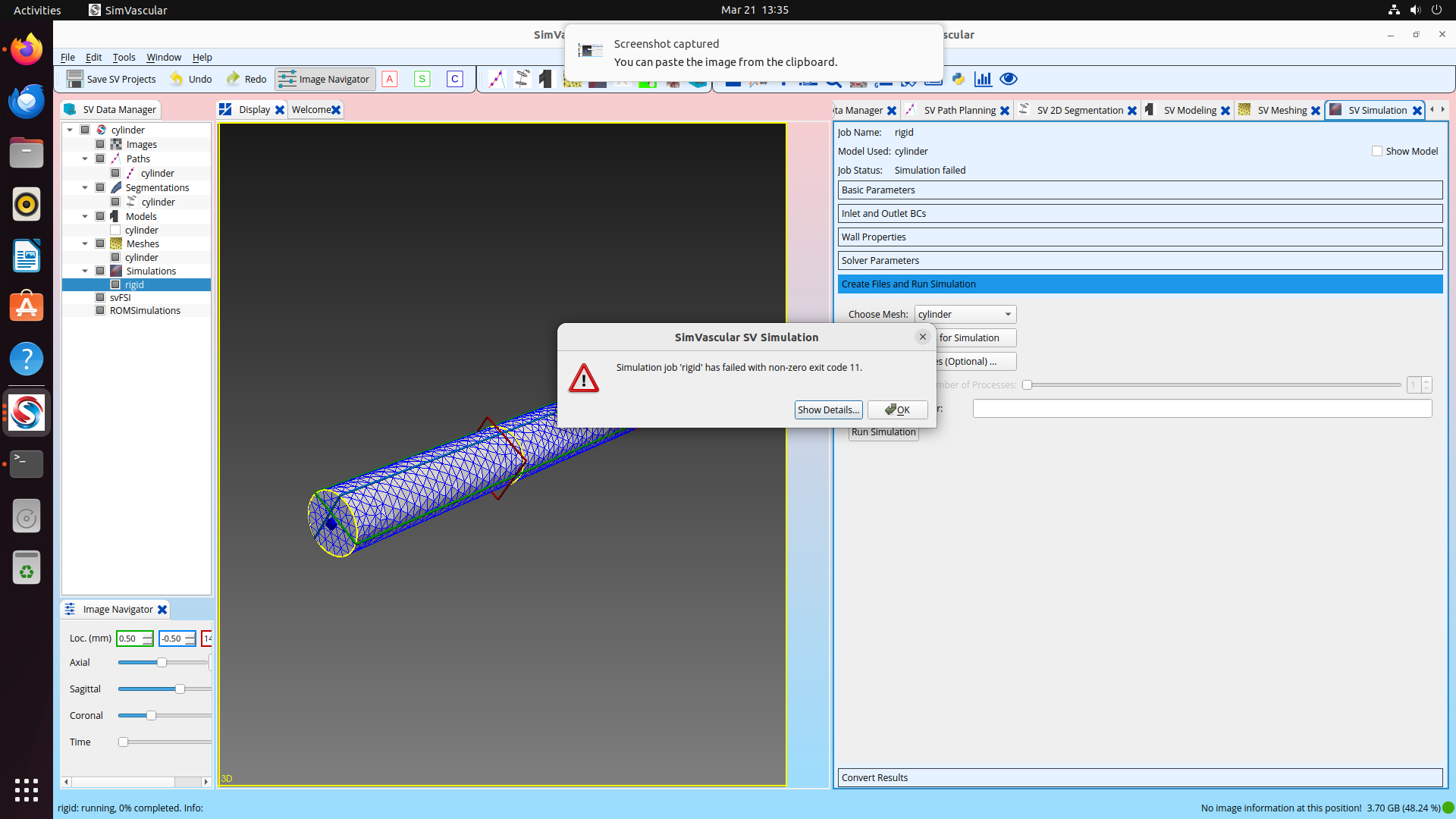The image size is (1456, 819).
Task: Click the Redo arrow icon
Action: [x=233, y=79]
